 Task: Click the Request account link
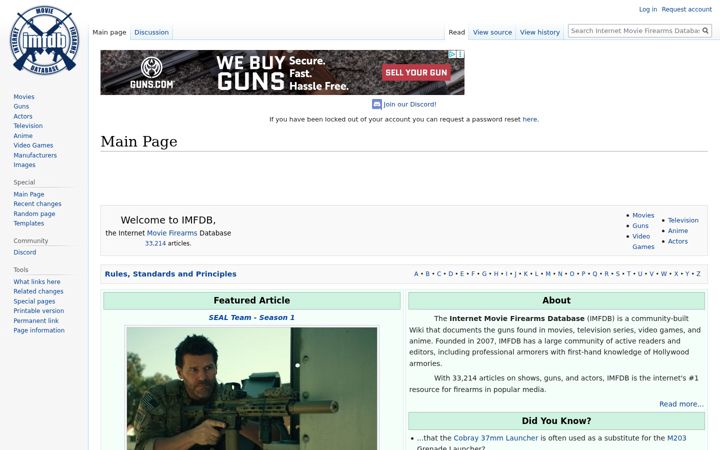coord(686,9)
